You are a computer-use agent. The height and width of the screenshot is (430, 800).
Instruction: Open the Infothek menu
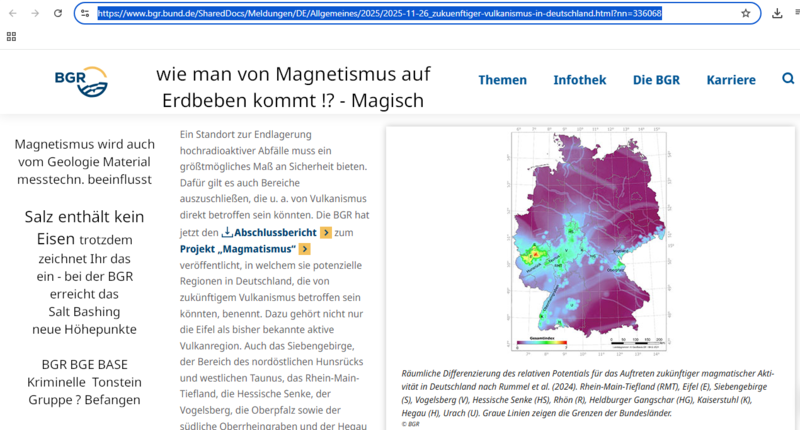coord(579,80)
